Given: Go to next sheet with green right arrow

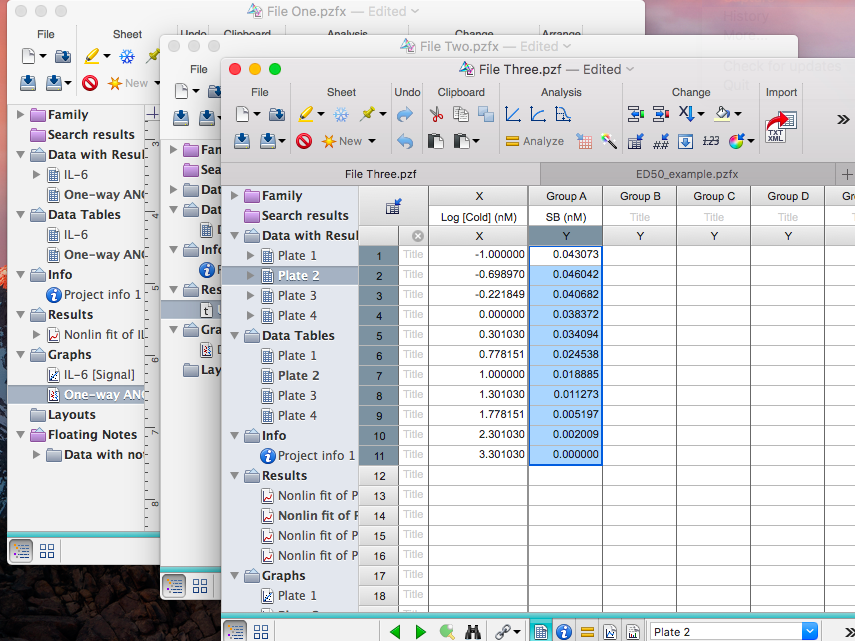Looking at the screenshot, I should coord(421,631).
